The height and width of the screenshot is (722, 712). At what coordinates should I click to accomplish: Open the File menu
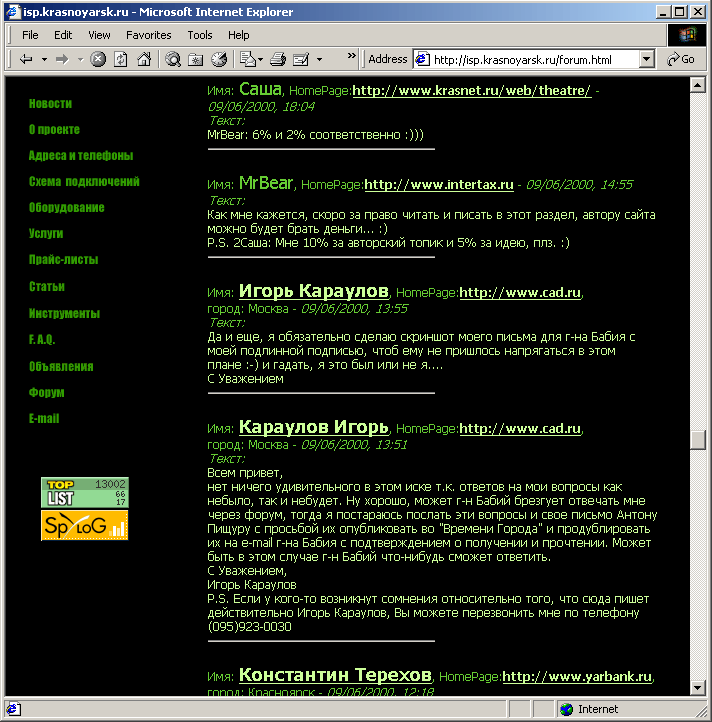30,35
